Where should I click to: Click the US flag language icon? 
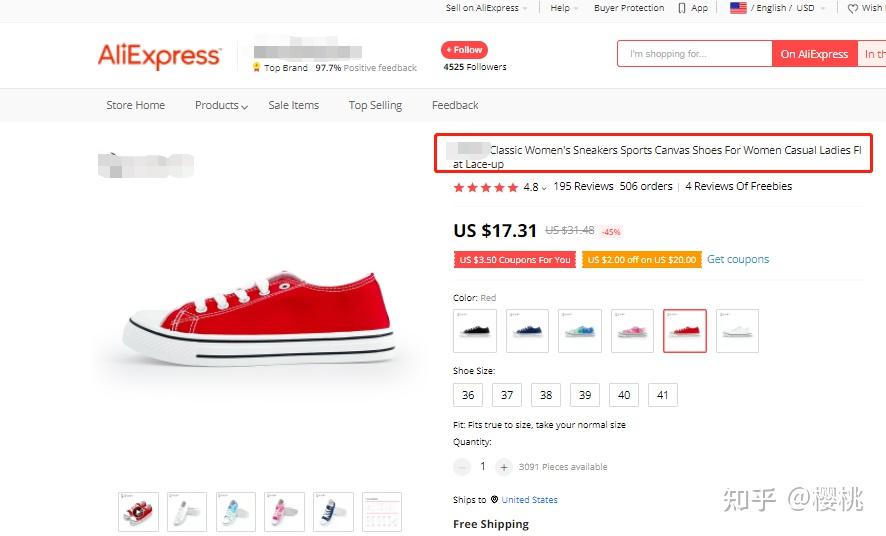(x=738, y=8)
